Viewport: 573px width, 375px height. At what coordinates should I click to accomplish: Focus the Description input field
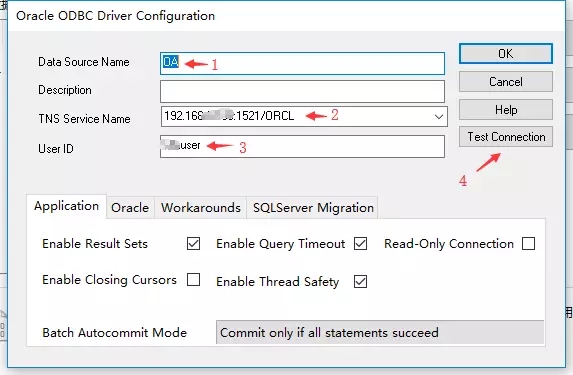(x=302, y=91)
